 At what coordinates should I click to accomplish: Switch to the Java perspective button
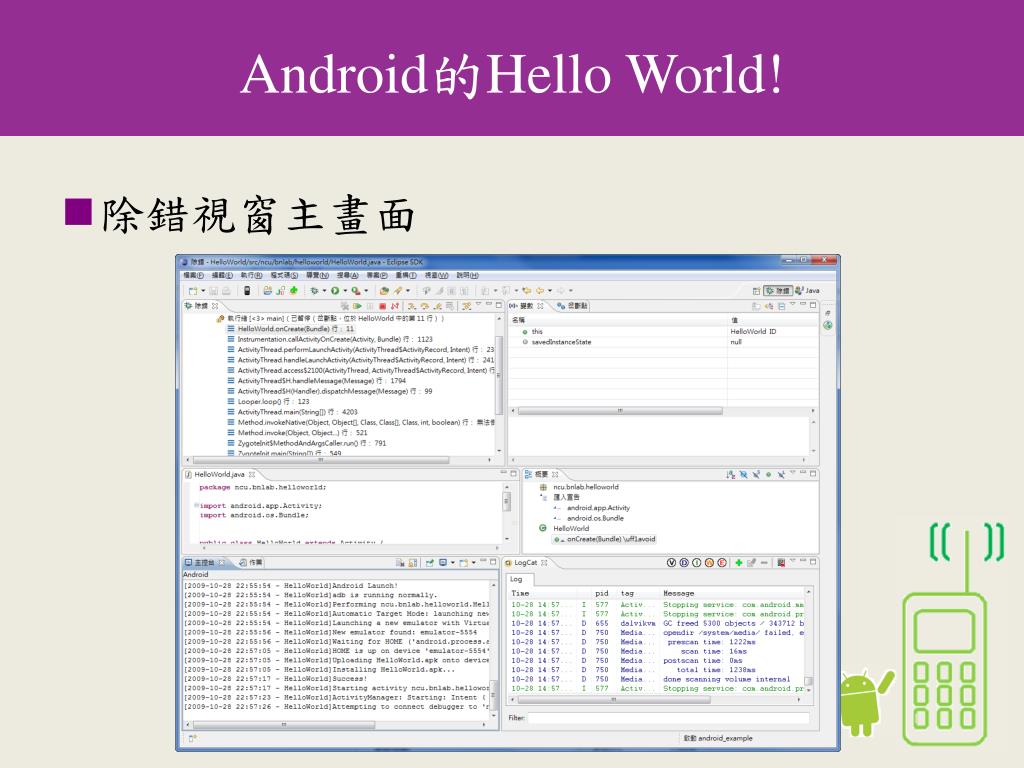click(807, 291)
